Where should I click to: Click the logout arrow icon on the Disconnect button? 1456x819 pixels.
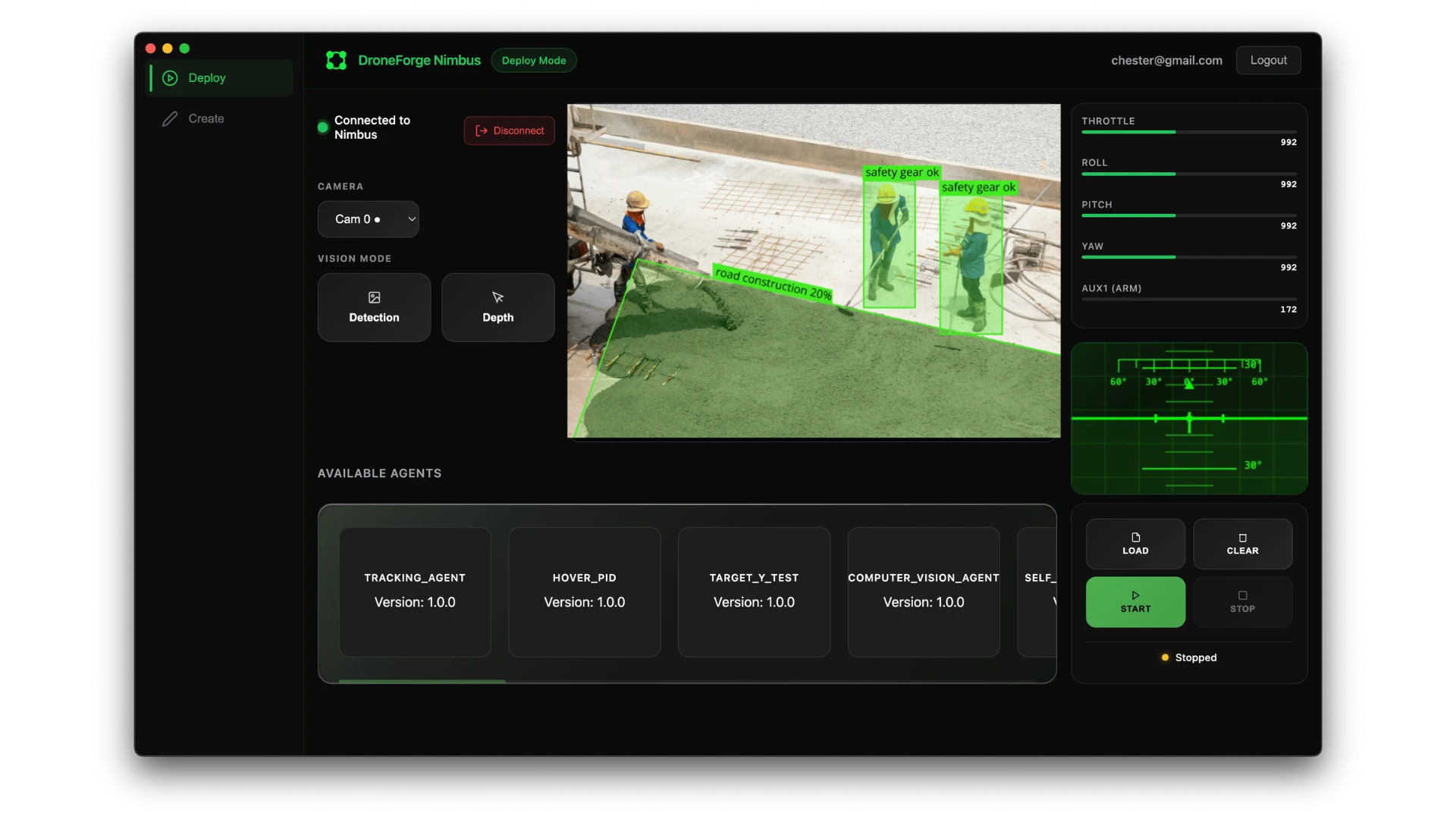coord(481,130)
